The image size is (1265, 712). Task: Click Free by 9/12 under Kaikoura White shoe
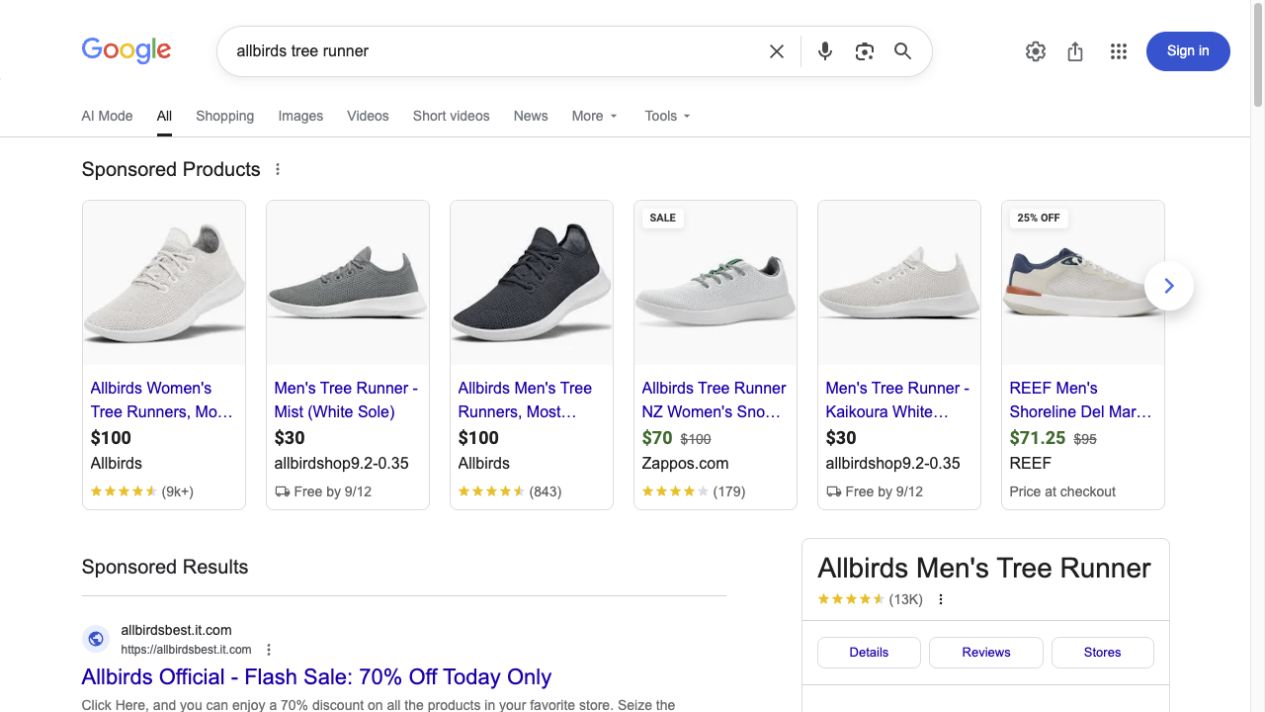pyautogui.click(x=874, y=491)
